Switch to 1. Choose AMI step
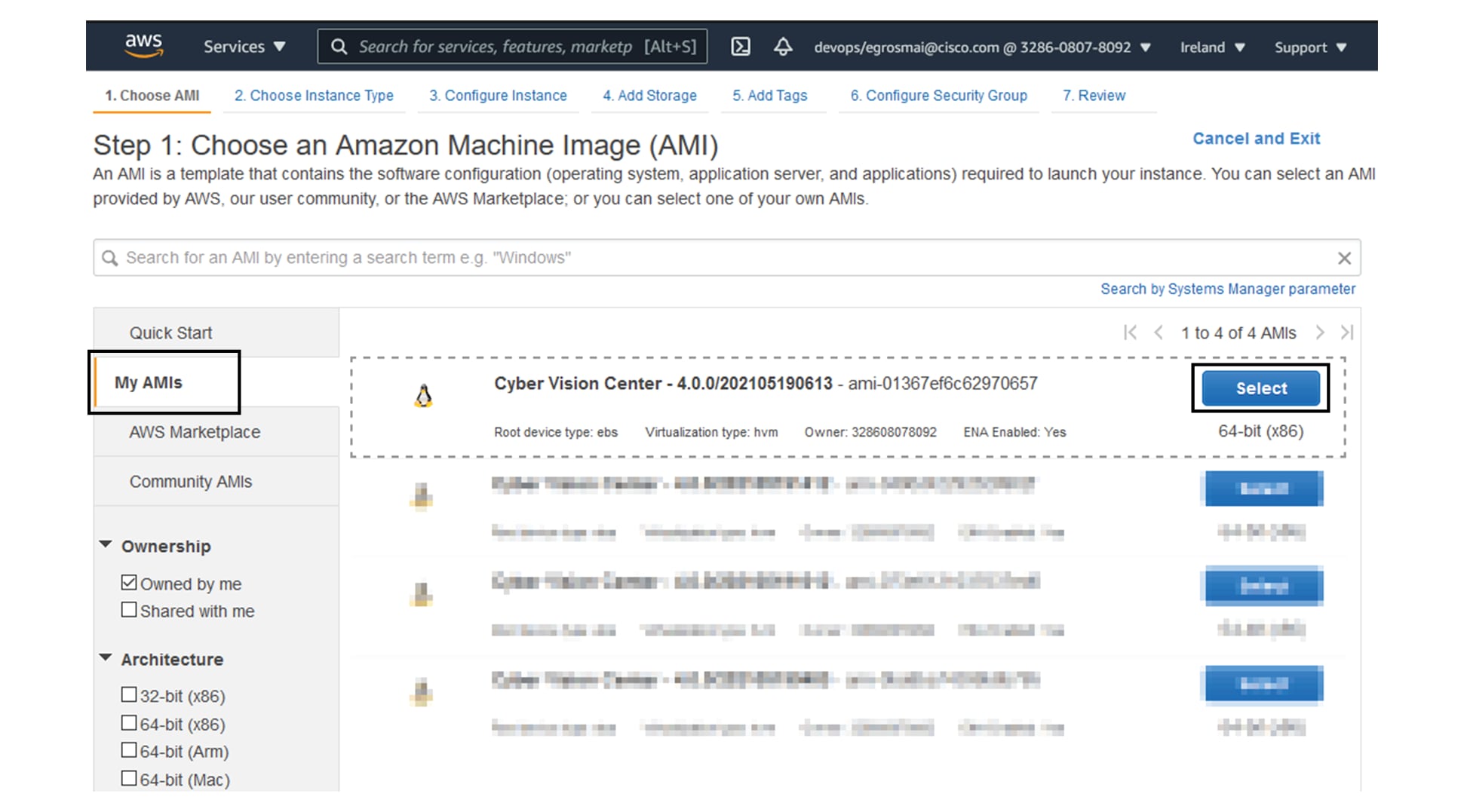Image resolution: width=1464 pixels, height=812 pixels. [152, 96]
